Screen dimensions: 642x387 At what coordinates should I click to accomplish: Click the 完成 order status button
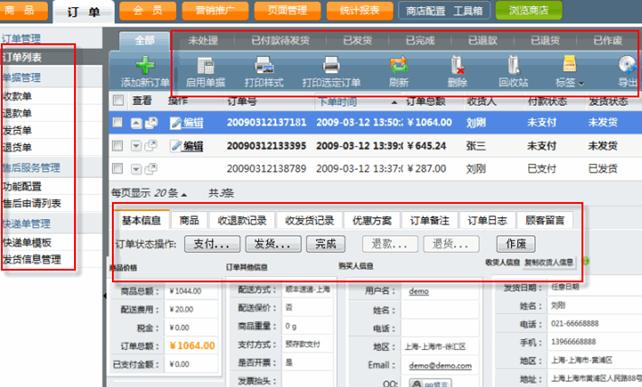pyautogui.click(x=326, y=244)
